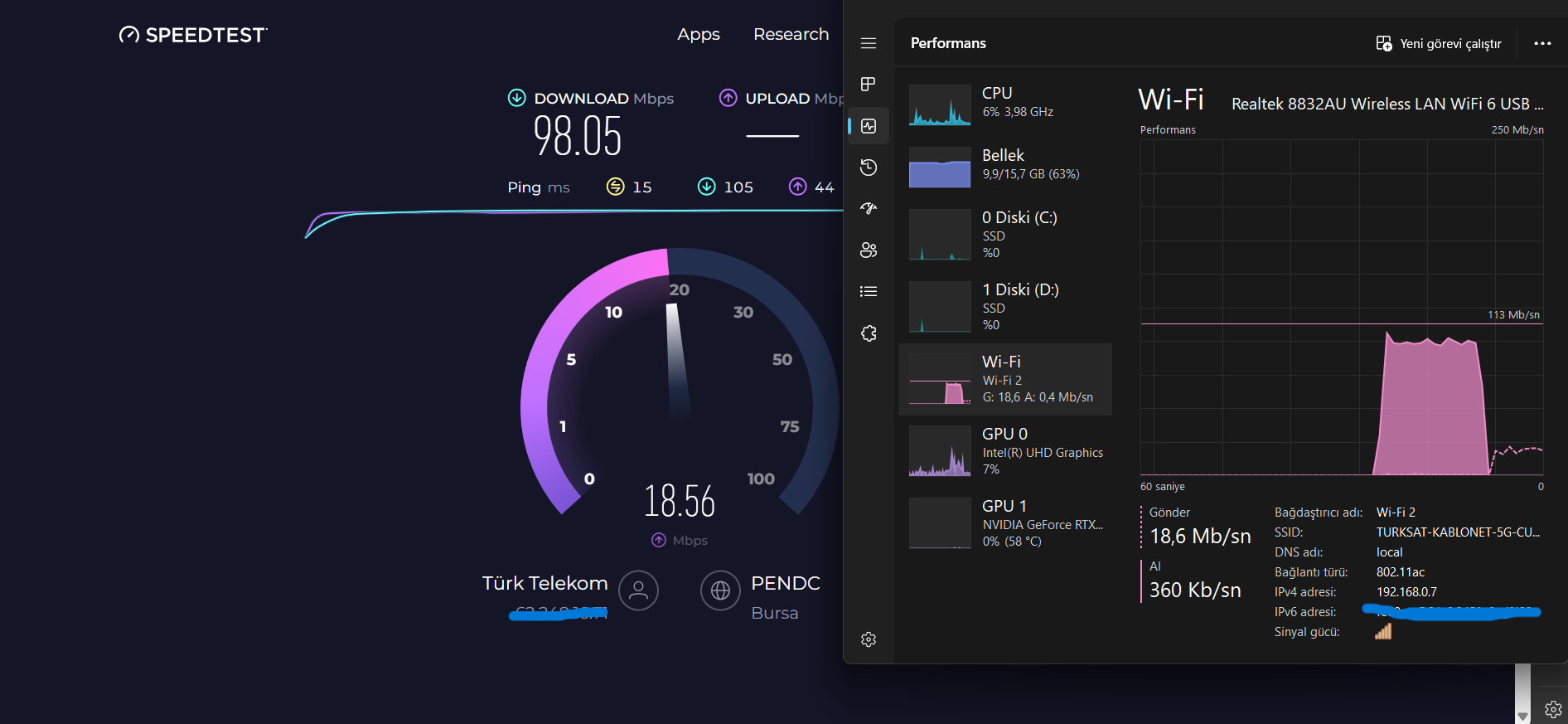1568x724 pixels.
Task: Select GPU 1 NVIDIA GeForce item
Action: click(1005, 523)
